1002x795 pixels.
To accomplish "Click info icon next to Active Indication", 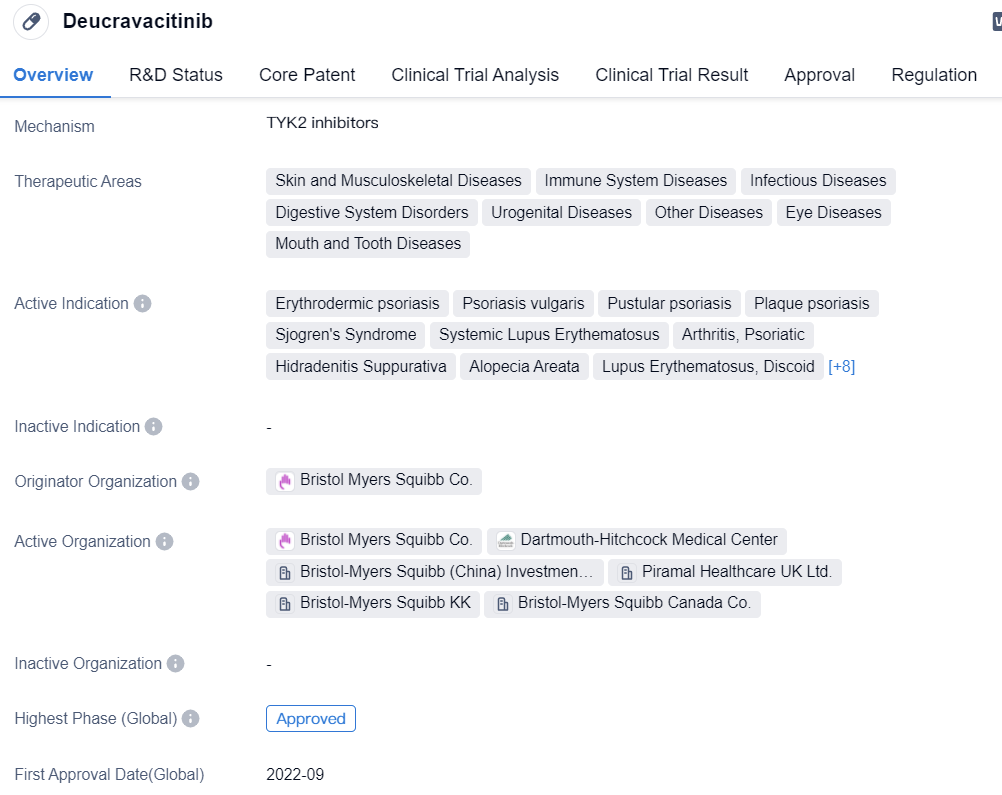I will click(x=143, y=303).
